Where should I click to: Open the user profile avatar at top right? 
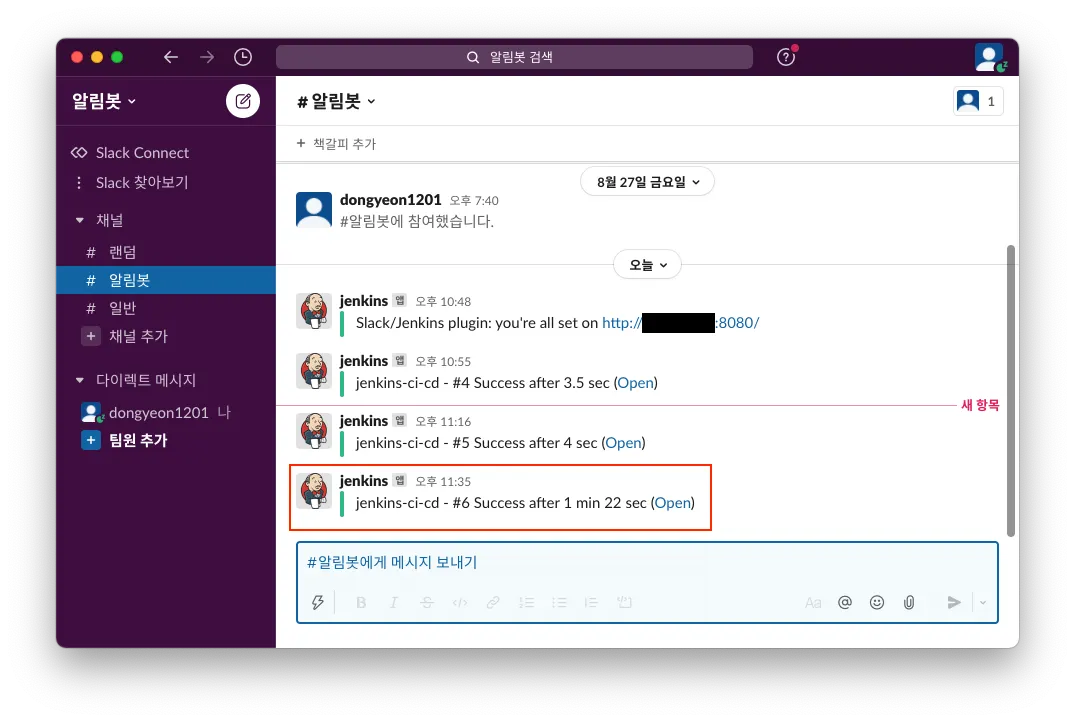tap(989, 57)
